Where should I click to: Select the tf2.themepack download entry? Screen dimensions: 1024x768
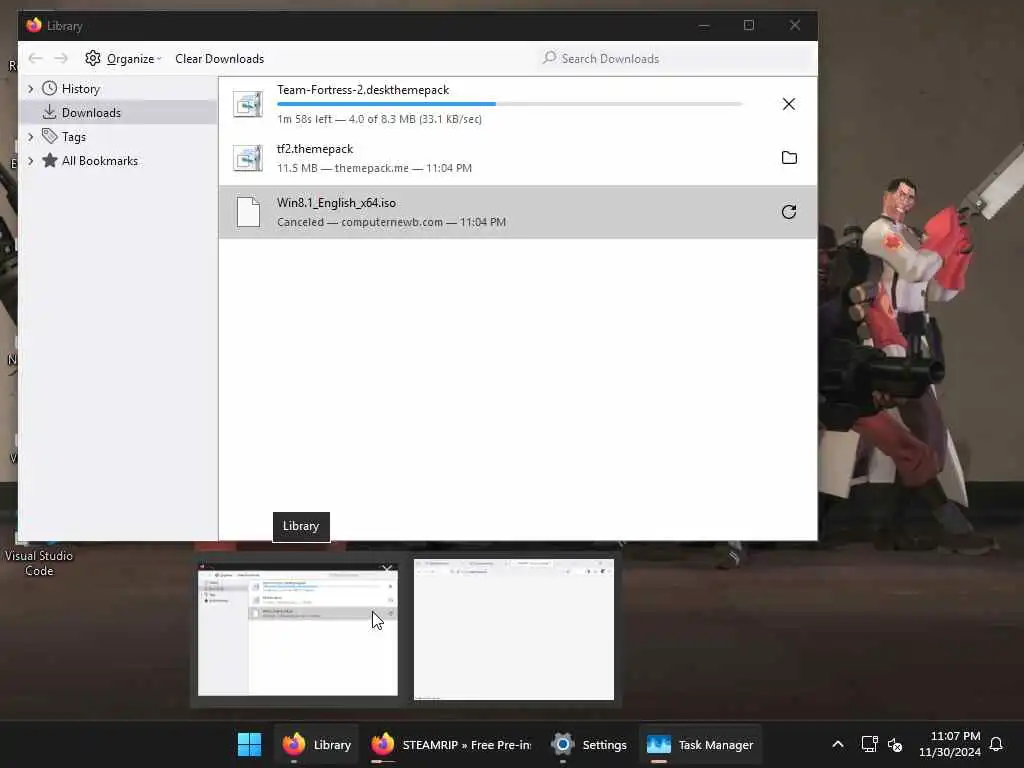click(x=518, y=158)
